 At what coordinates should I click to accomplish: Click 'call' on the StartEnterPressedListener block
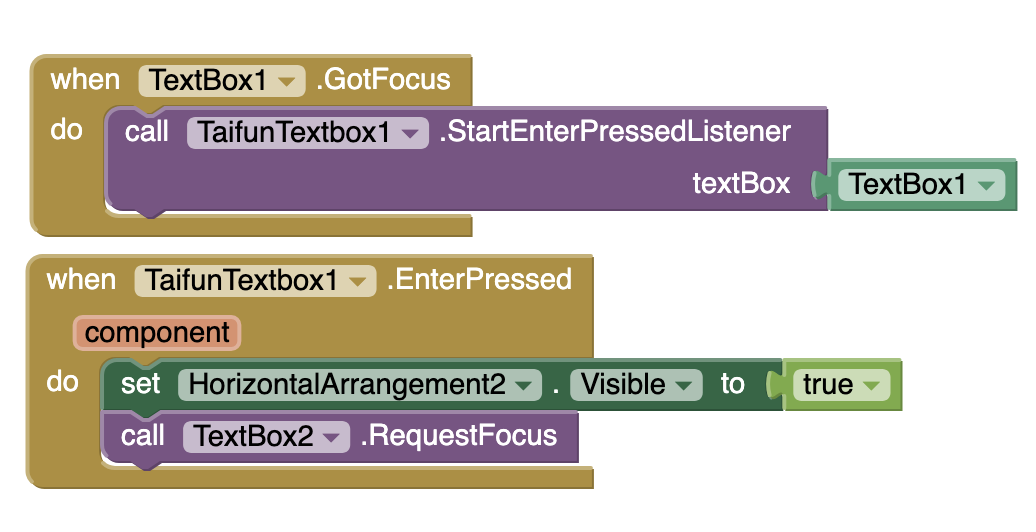point(147,132)
